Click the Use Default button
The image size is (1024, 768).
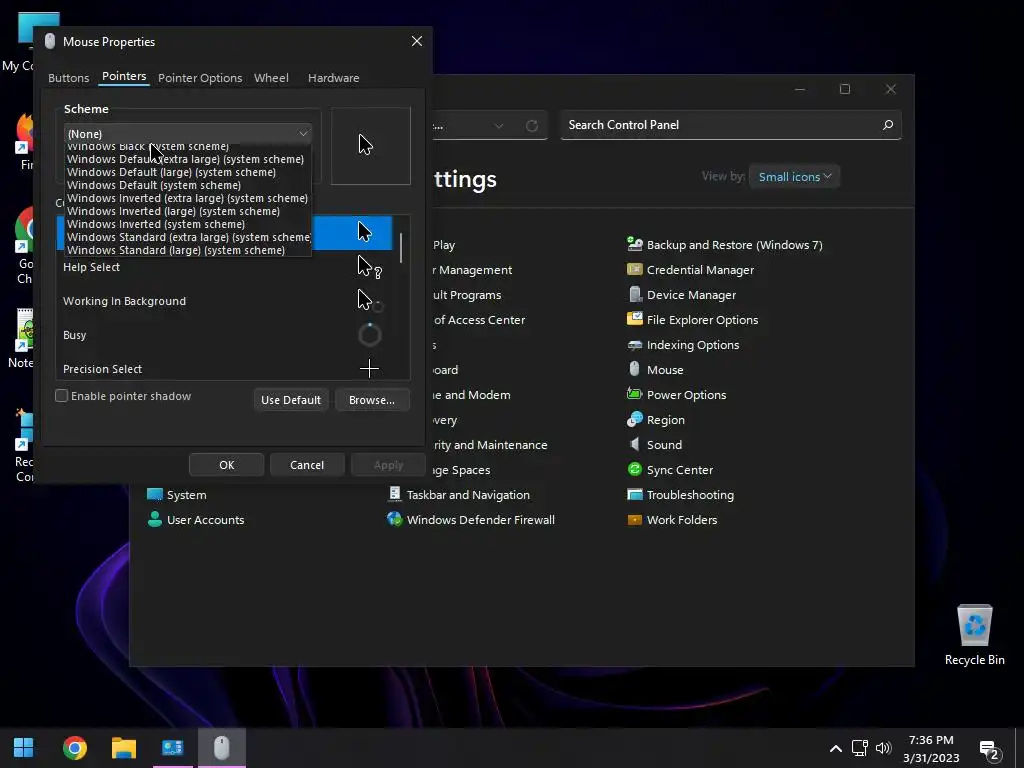(291, 400)
